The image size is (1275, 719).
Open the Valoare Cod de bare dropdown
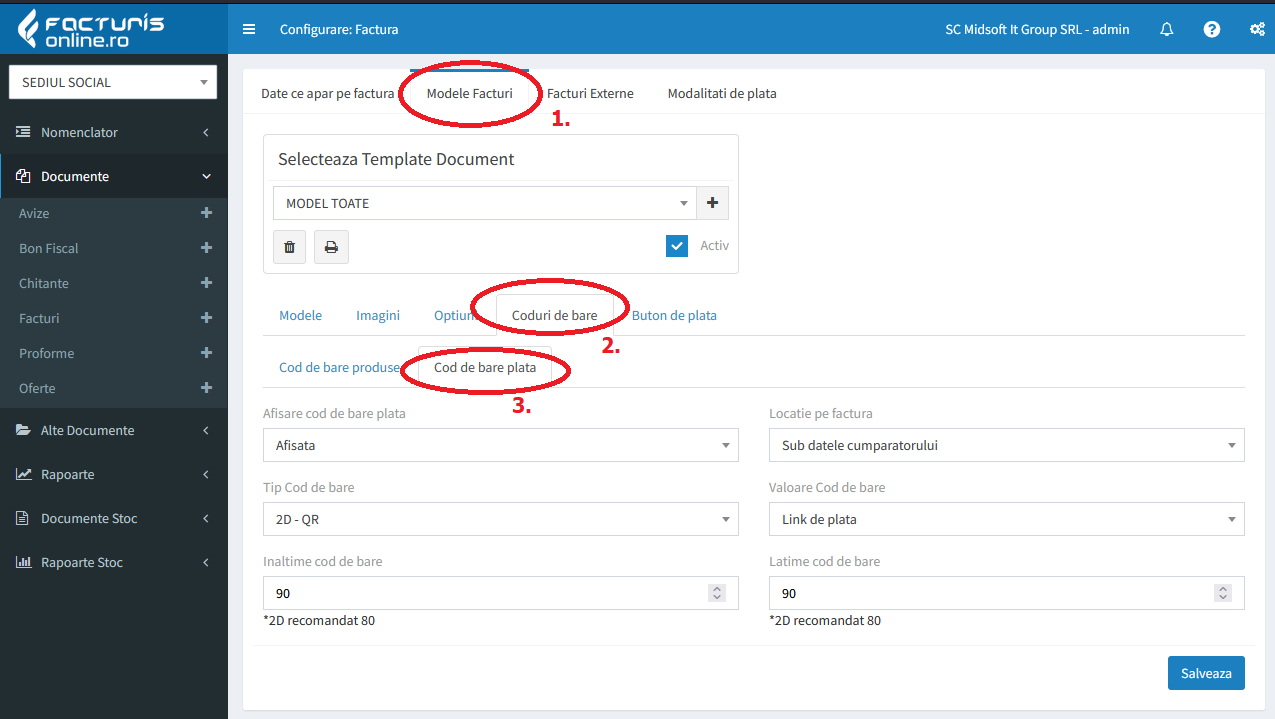click(x=1007, y=519)
